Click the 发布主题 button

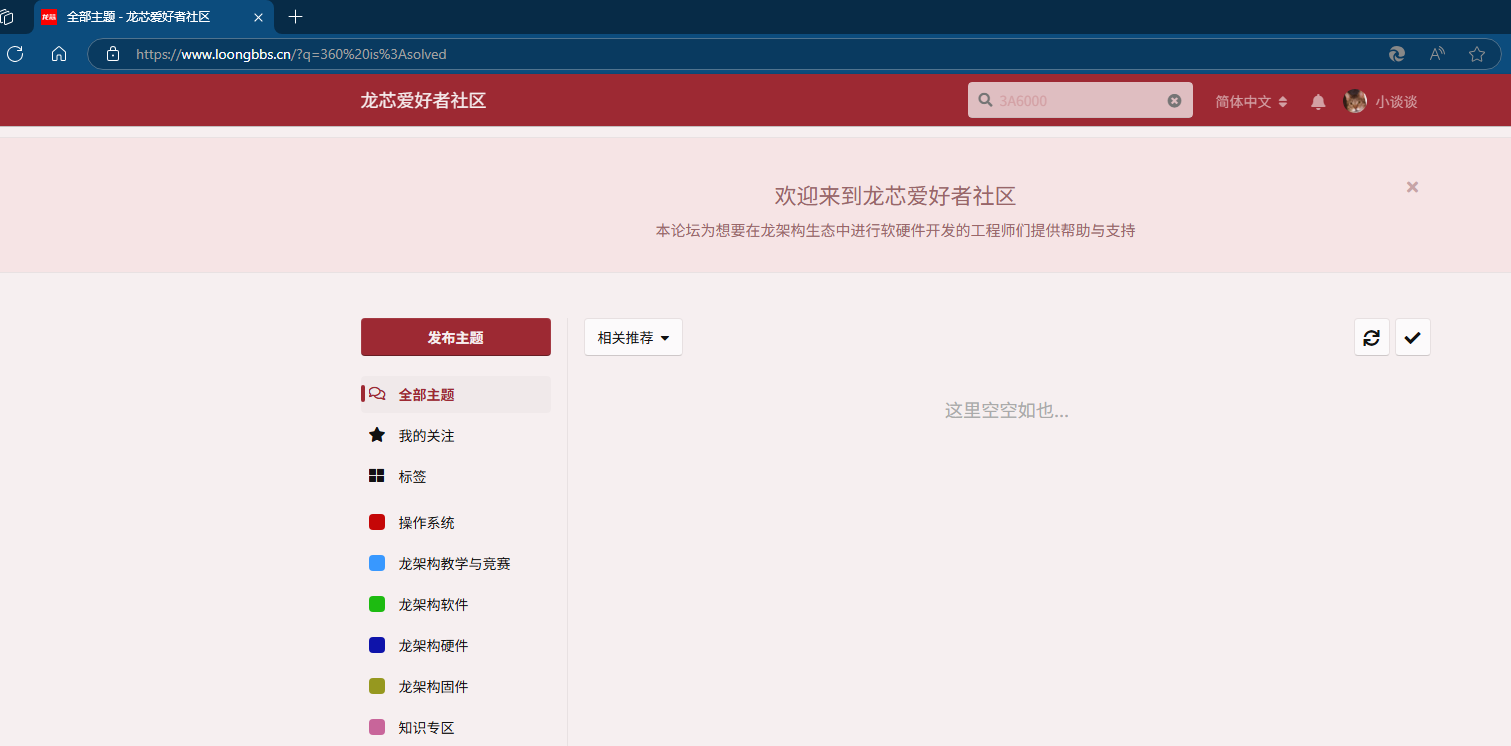click(455, 338)
